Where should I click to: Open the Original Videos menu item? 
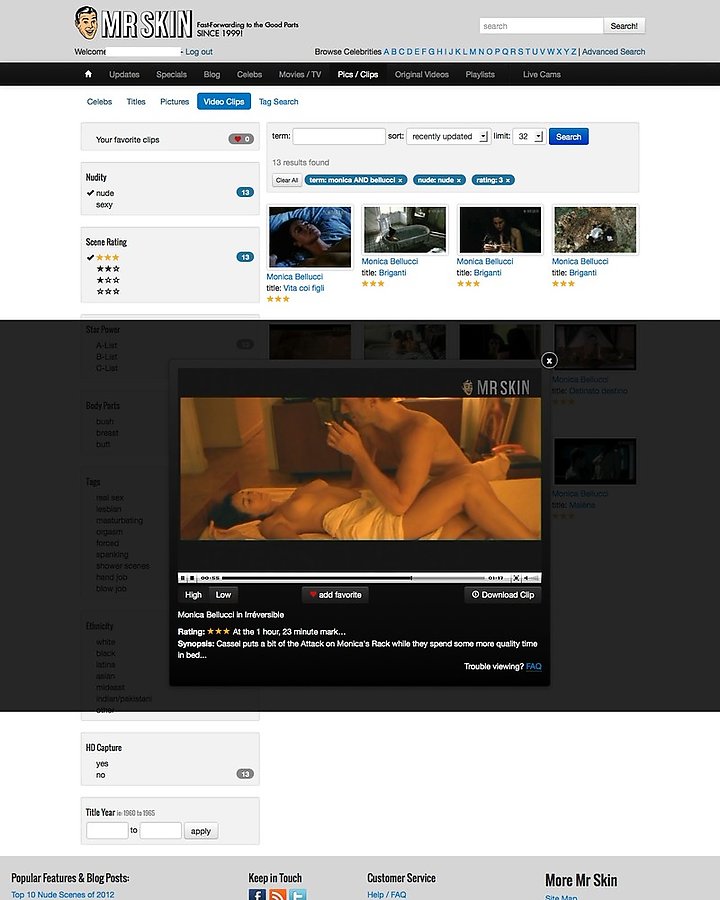(x=421, y=74)
